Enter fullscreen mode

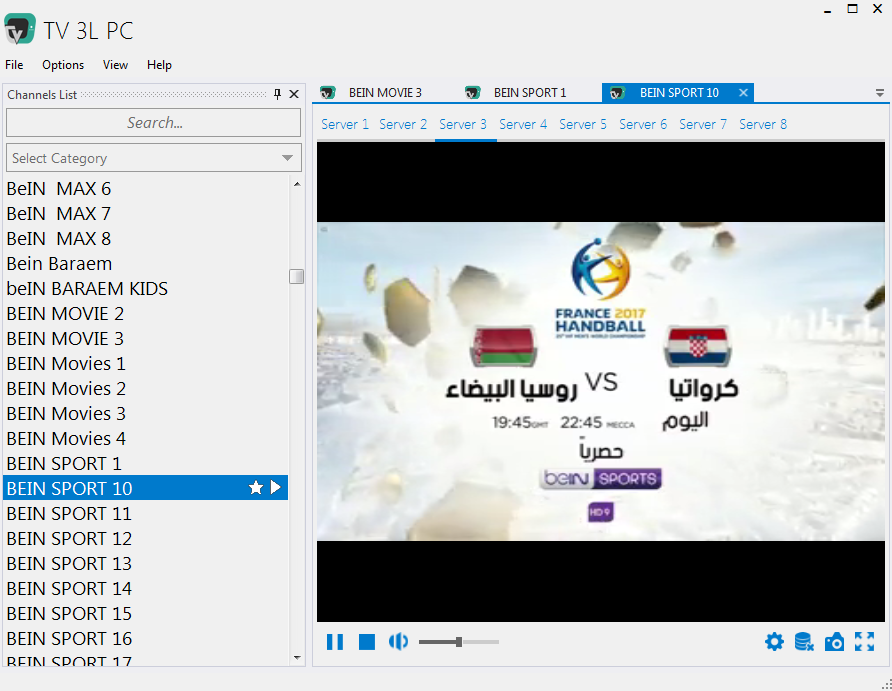(x=864, y=642)
